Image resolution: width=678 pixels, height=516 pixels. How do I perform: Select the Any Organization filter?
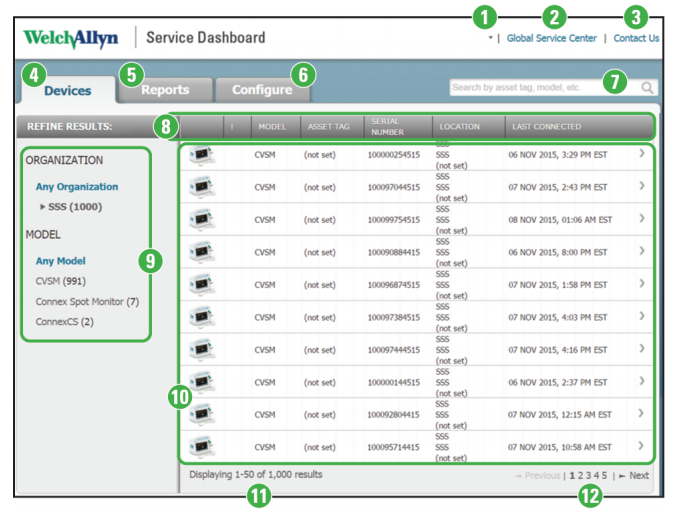coord(77,187)
